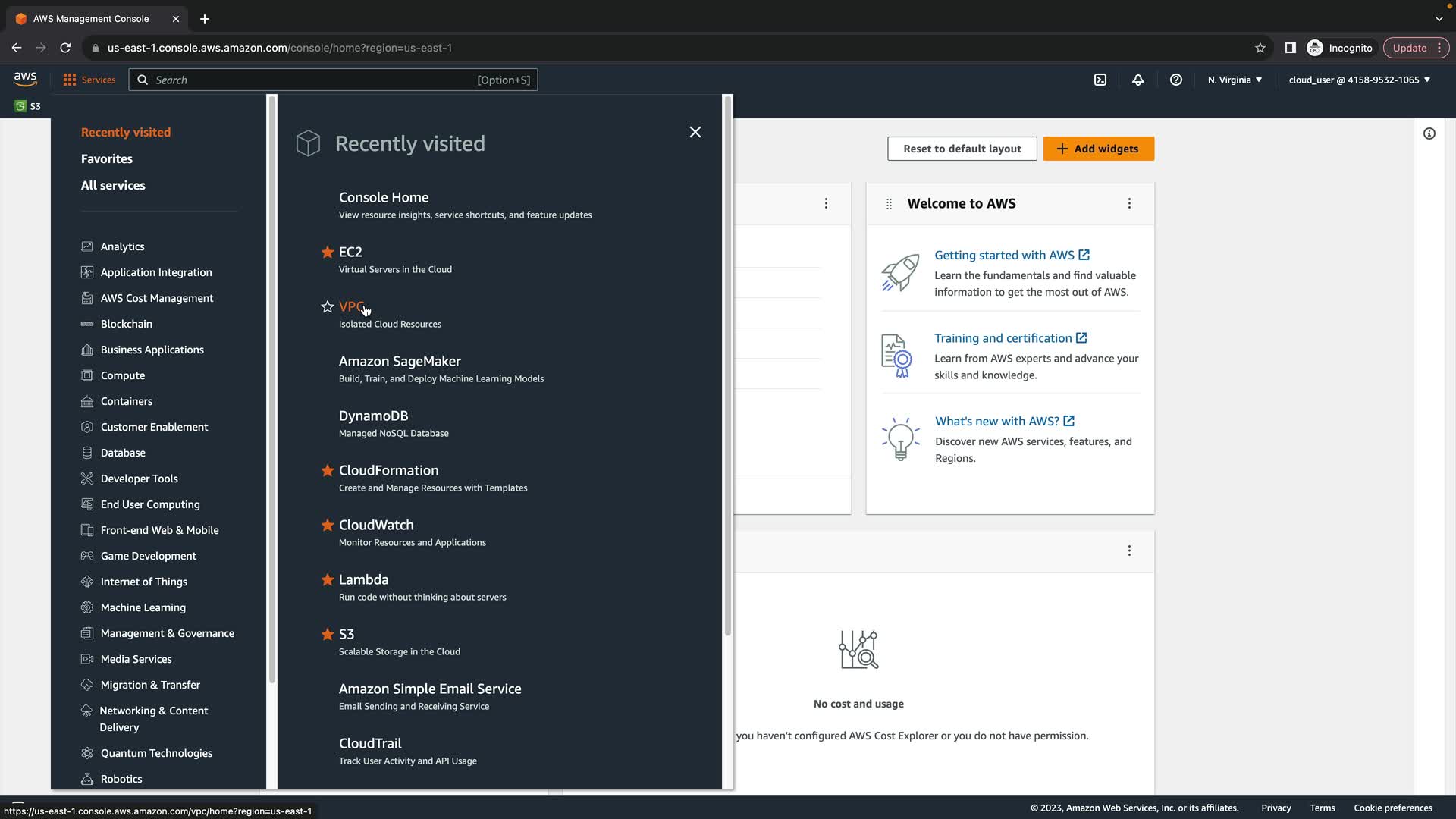Click the Add widgets button
The height and width of the screenshot is (819, 1456).
tap(1098, 149)
